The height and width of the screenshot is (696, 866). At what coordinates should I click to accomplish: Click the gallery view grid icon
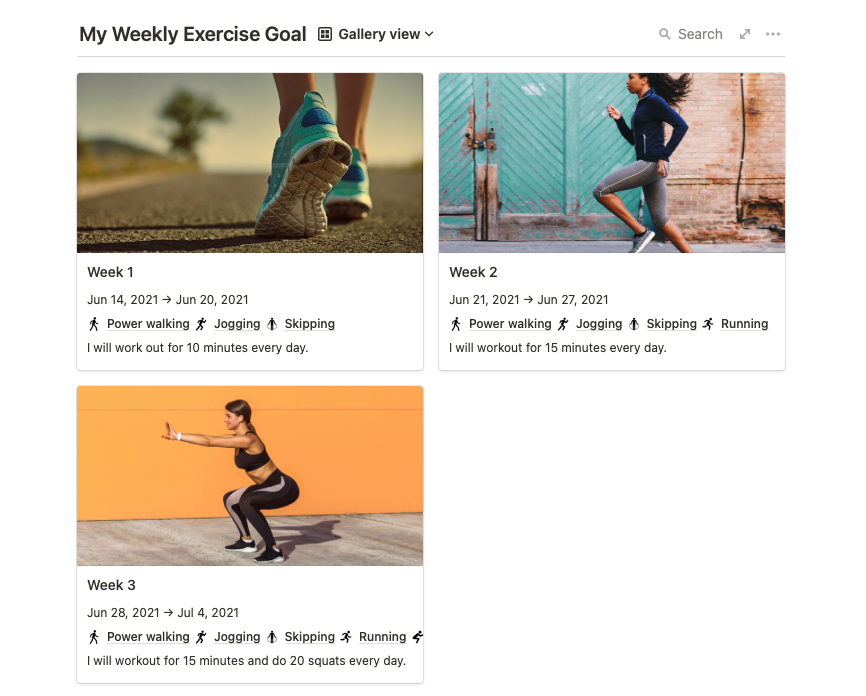(325, 34)
